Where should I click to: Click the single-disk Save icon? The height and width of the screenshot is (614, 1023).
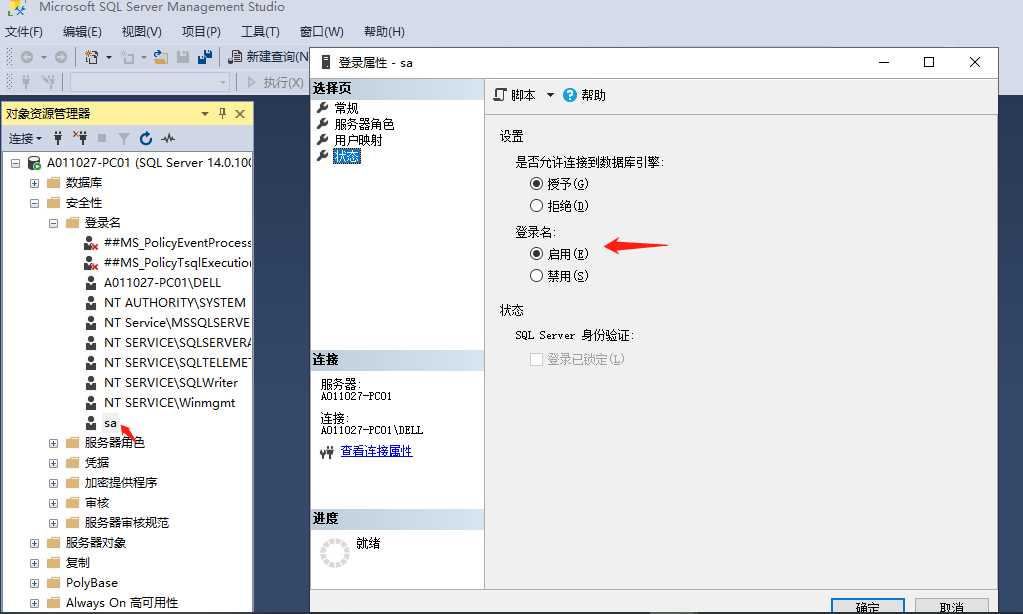pos(183,57)
